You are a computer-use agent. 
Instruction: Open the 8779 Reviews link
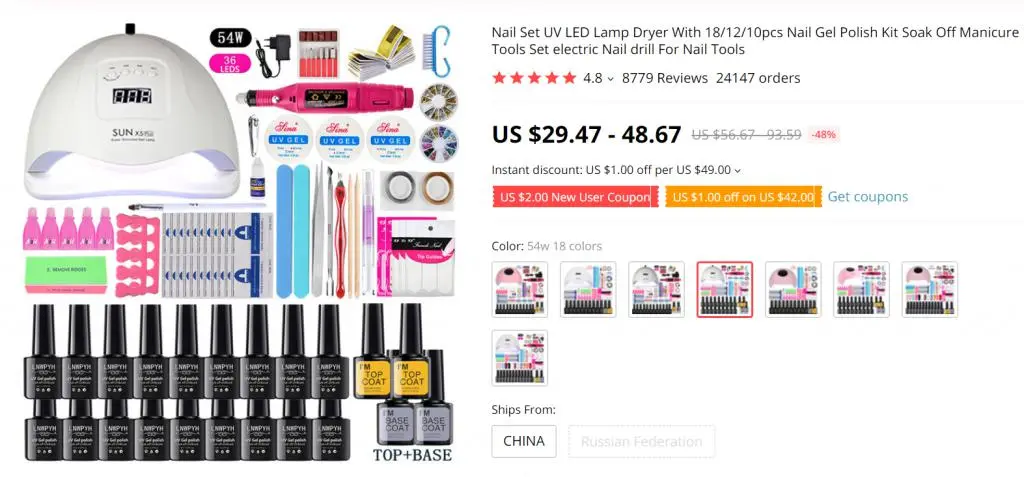(664, 78)
